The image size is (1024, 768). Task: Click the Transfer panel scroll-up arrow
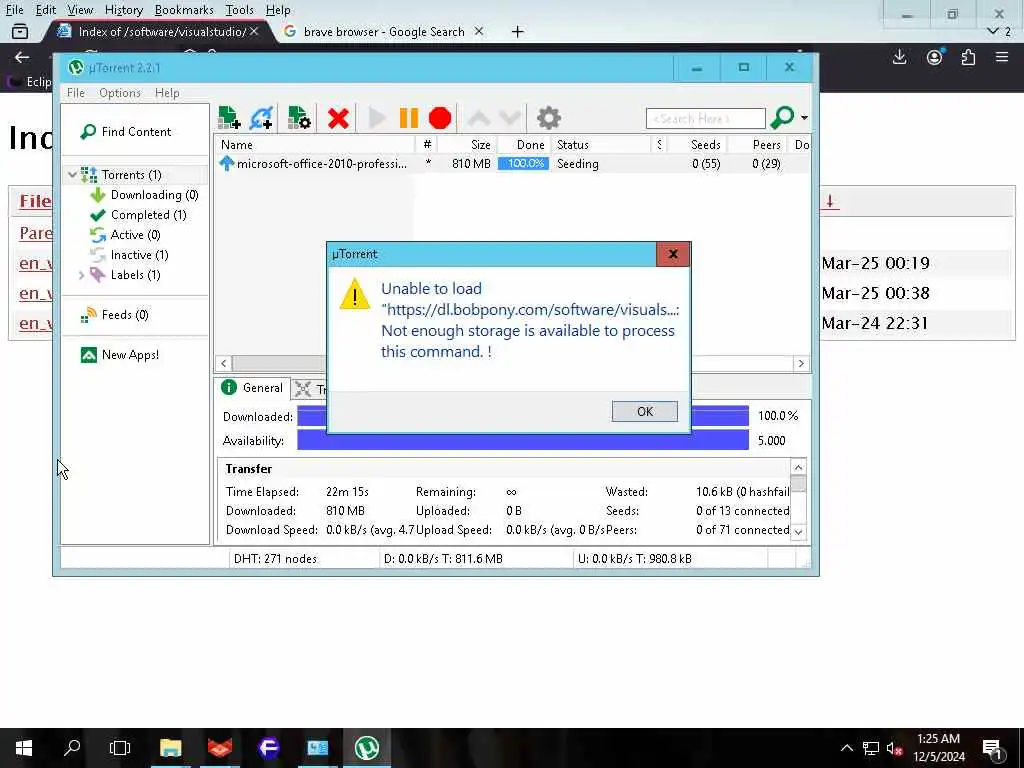click(x=798, y=468)
